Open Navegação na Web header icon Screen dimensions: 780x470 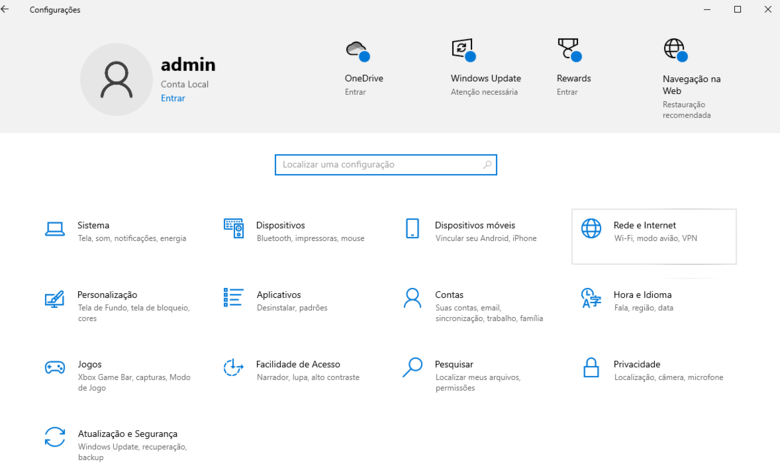tap(674, 50)
